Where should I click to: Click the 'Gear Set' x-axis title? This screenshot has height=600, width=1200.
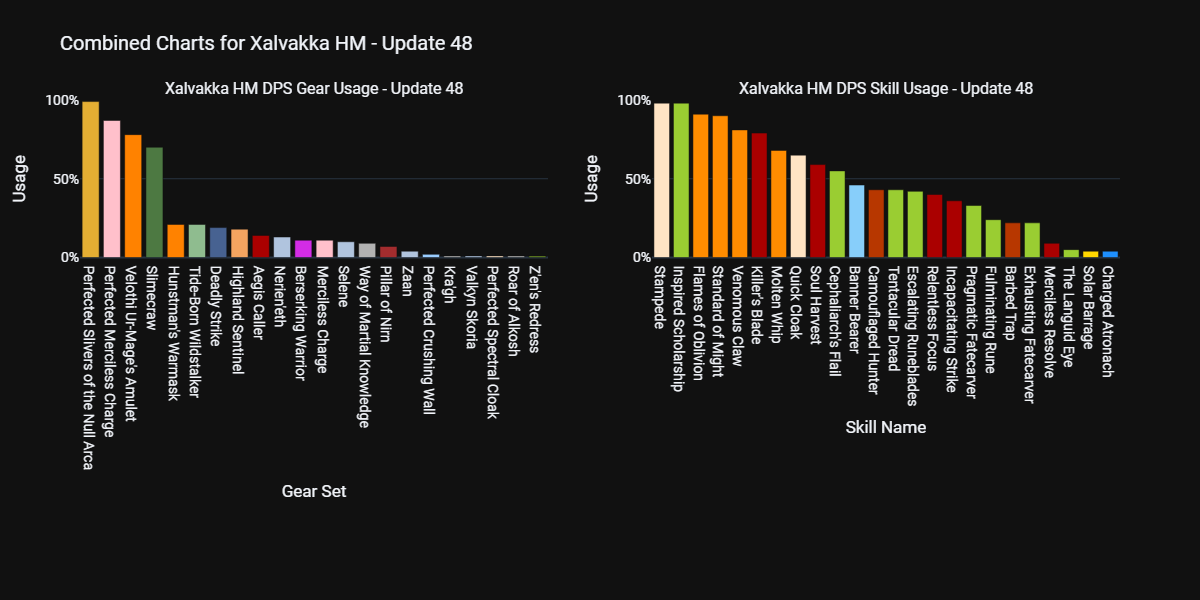click(x=314, y=491)
